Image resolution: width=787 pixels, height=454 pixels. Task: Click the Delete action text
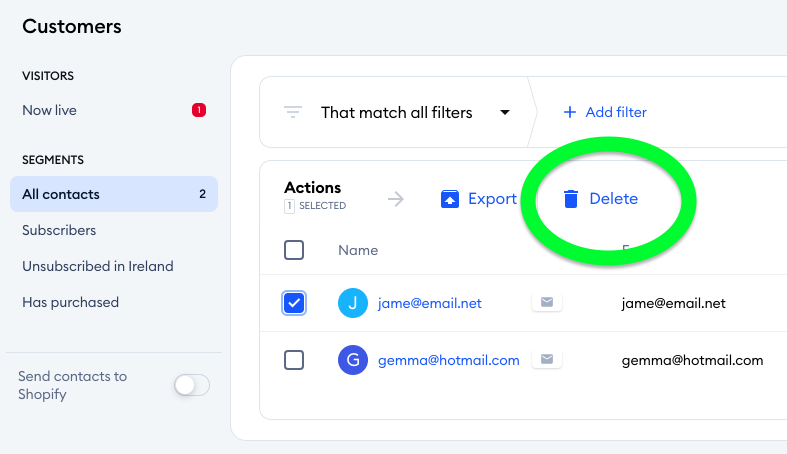click(x=613, y=199)
